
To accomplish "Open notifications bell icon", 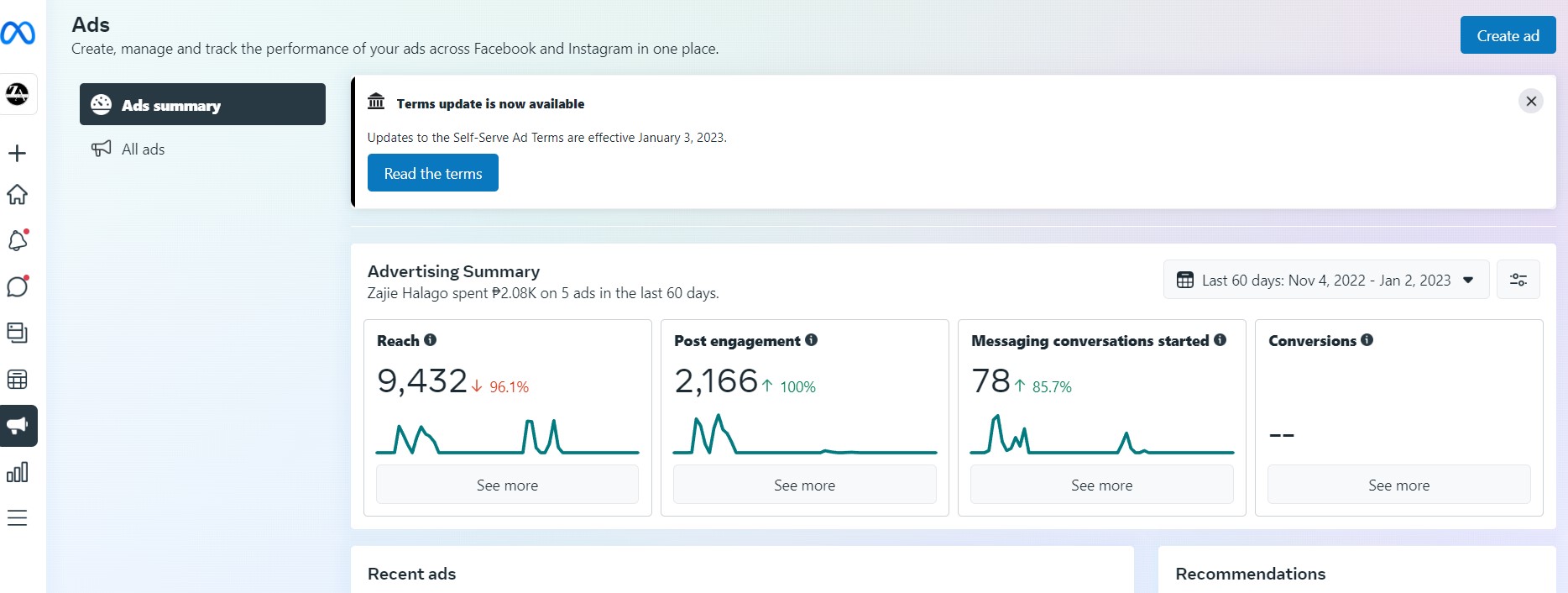I will pyautogui.click(x=18, y=241).
